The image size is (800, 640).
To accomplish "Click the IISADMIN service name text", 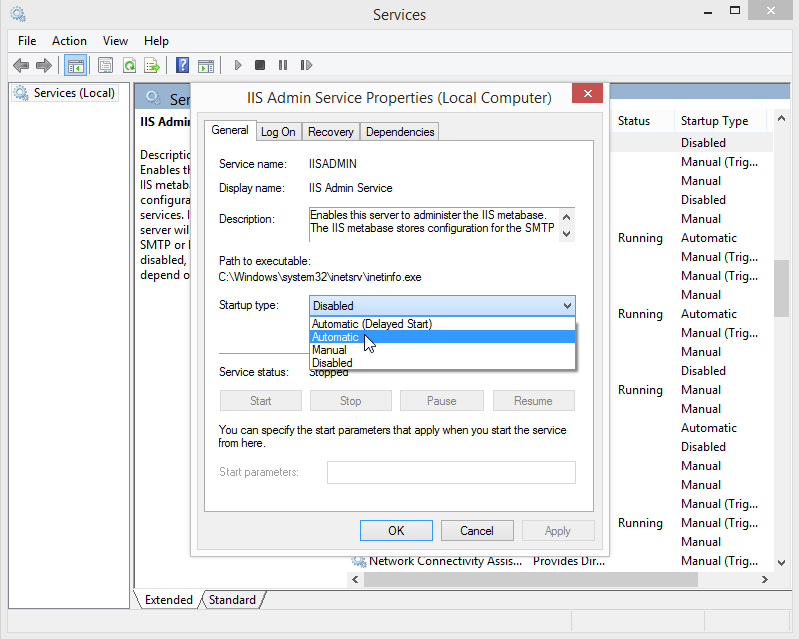I will 333,164.
